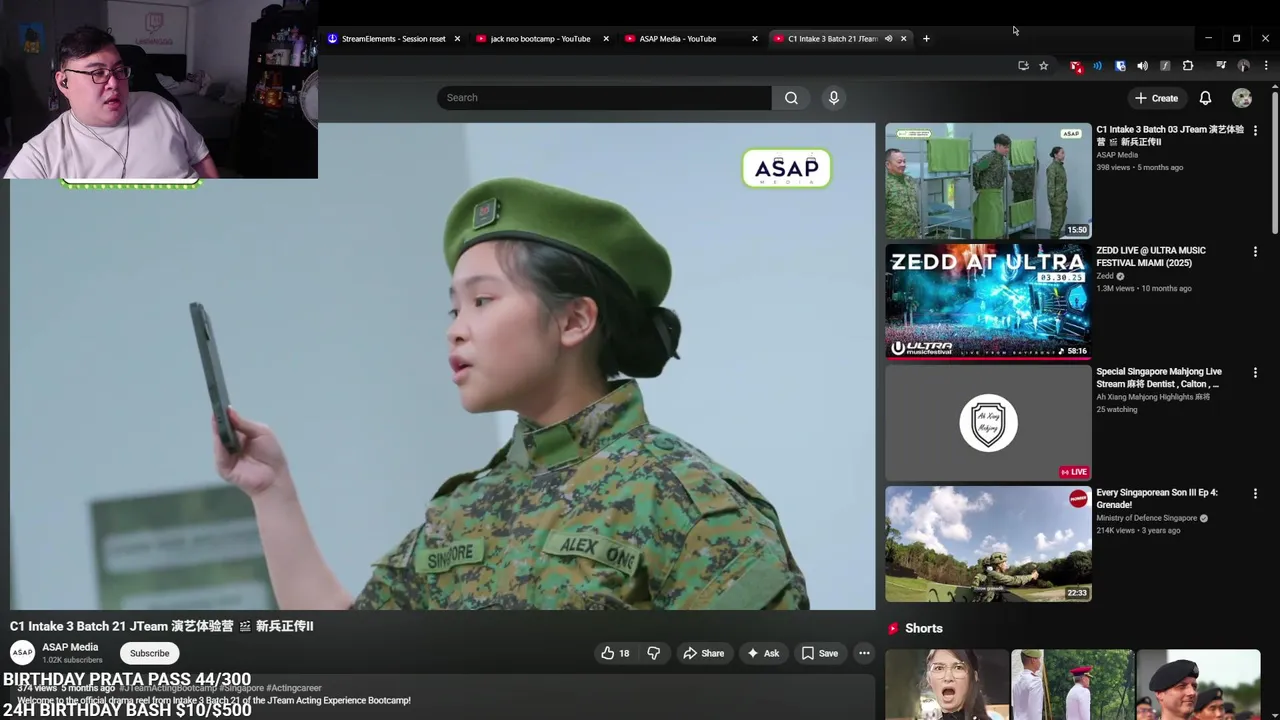Open a new browser tab
Image resolution: width=1280 pixels, height=720 pixels.
pyautogui.click(x=926, y=39)
